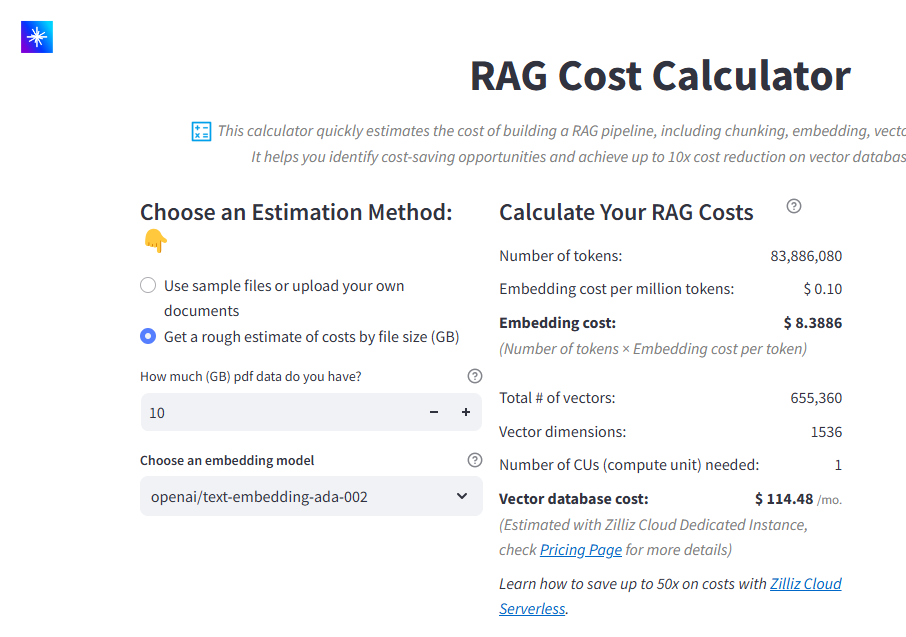
Task: Click the Zilliz star logo icon
Action: pos(37,37)
